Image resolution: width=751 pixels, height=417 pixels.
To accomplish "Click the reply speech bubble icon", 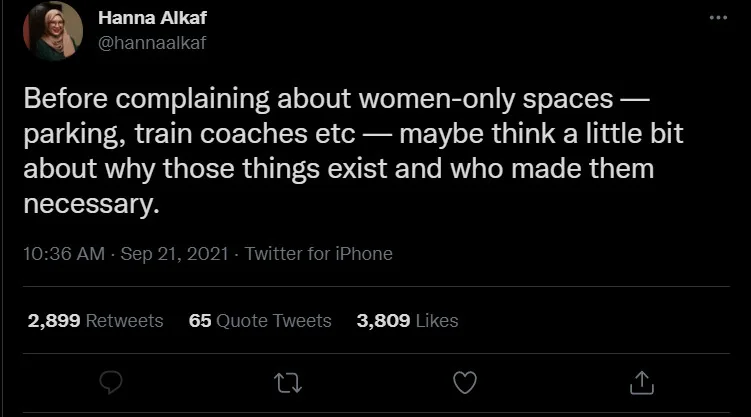I will point(112,381).
